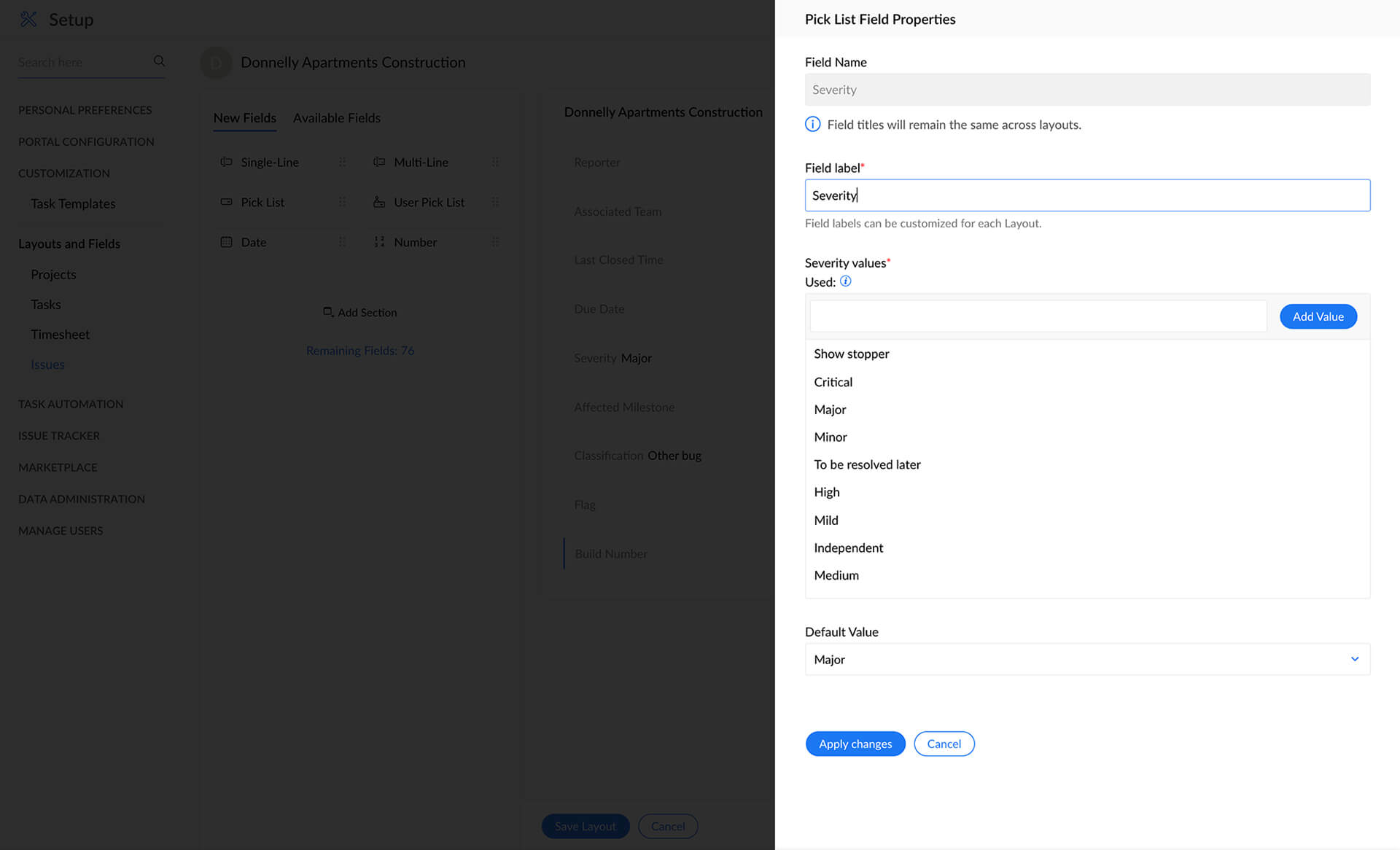Switch to New Fields tab
The image size is (1400, 850).
click(244, 118)
